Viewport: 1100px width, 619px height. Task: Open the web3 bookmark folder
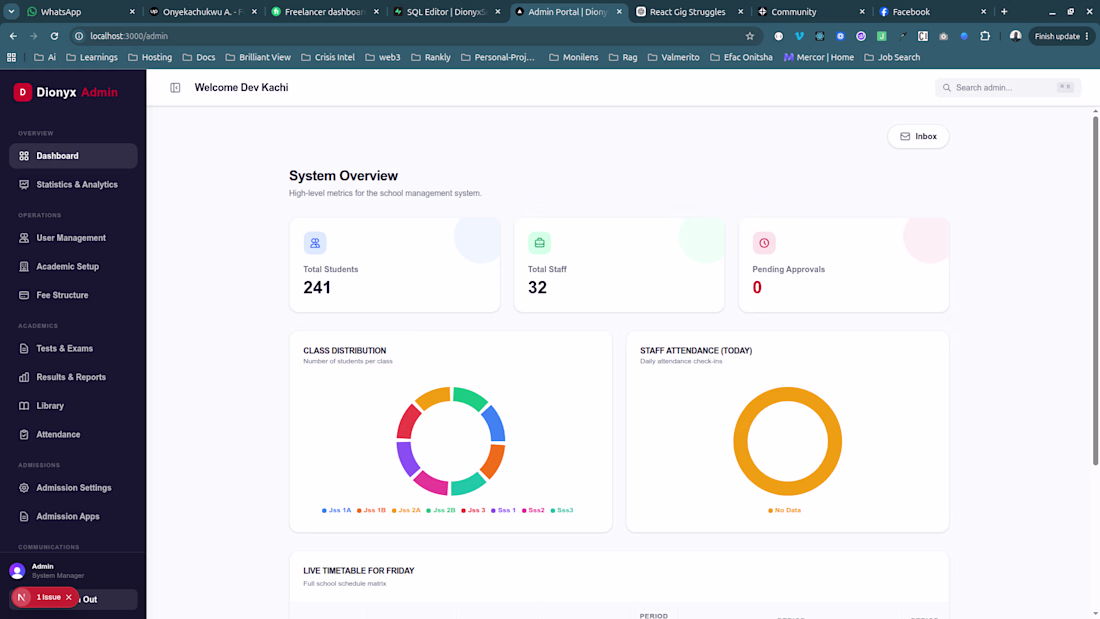coord(383,58)
